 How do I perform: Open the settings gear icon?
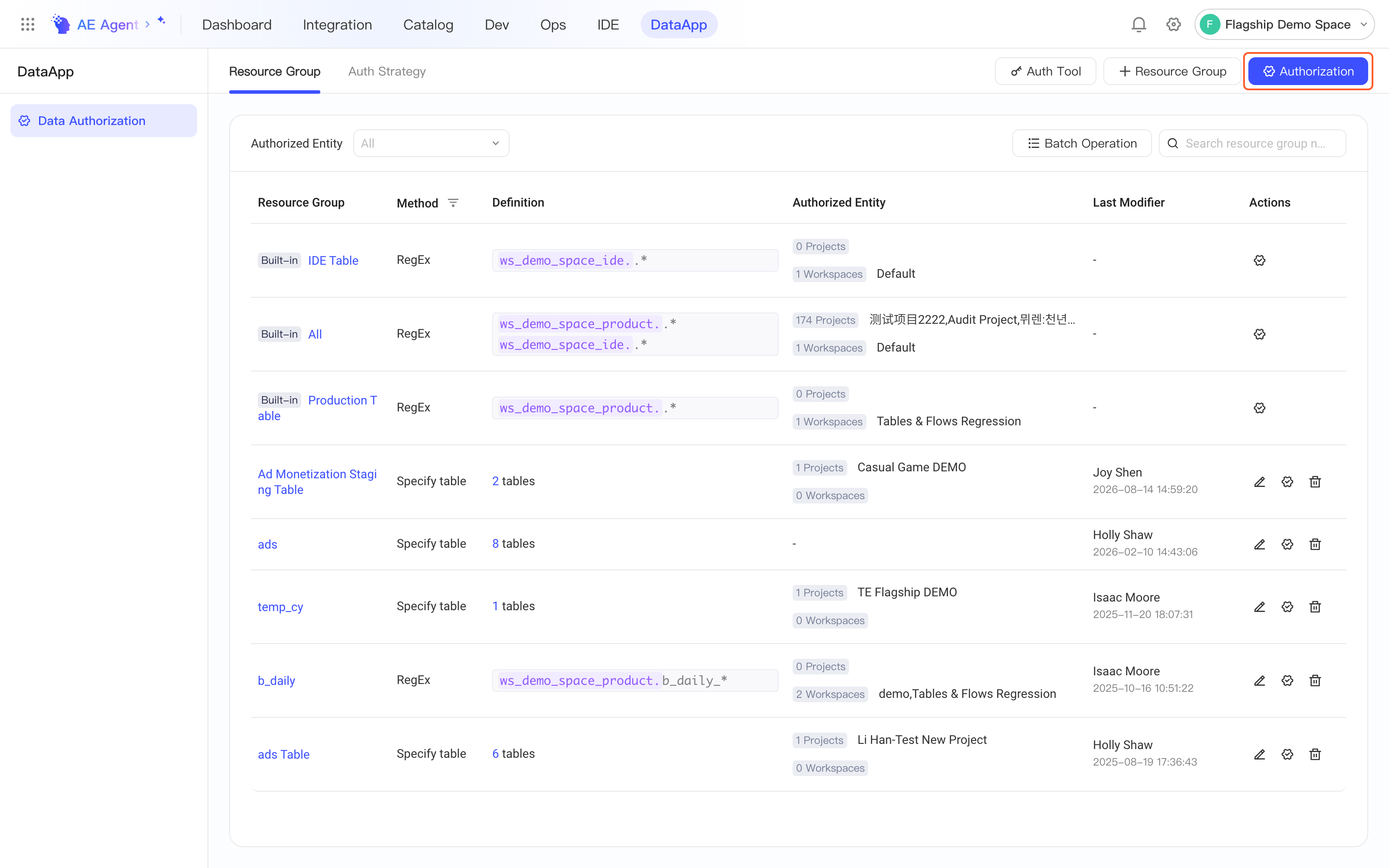click(x=1173, y=24)
